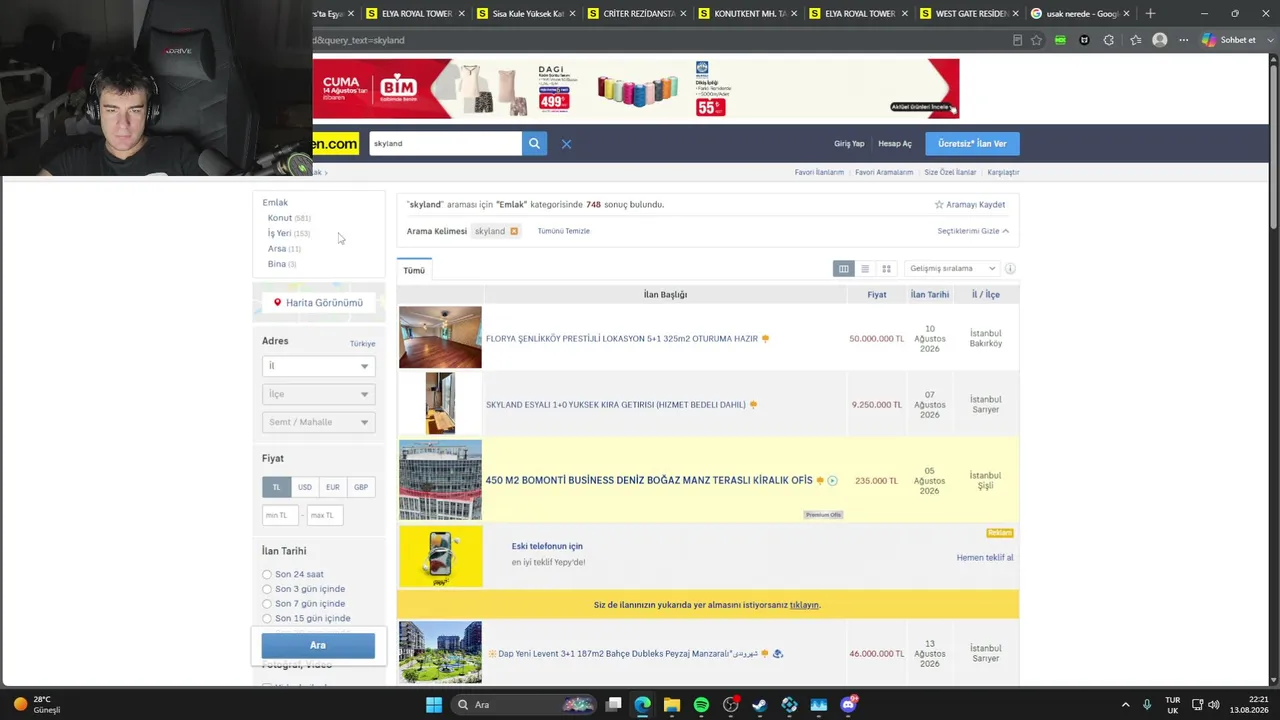Open Discord from the taskbar
This screenshot has width=1280, height=720.
(x=849, y=705)
